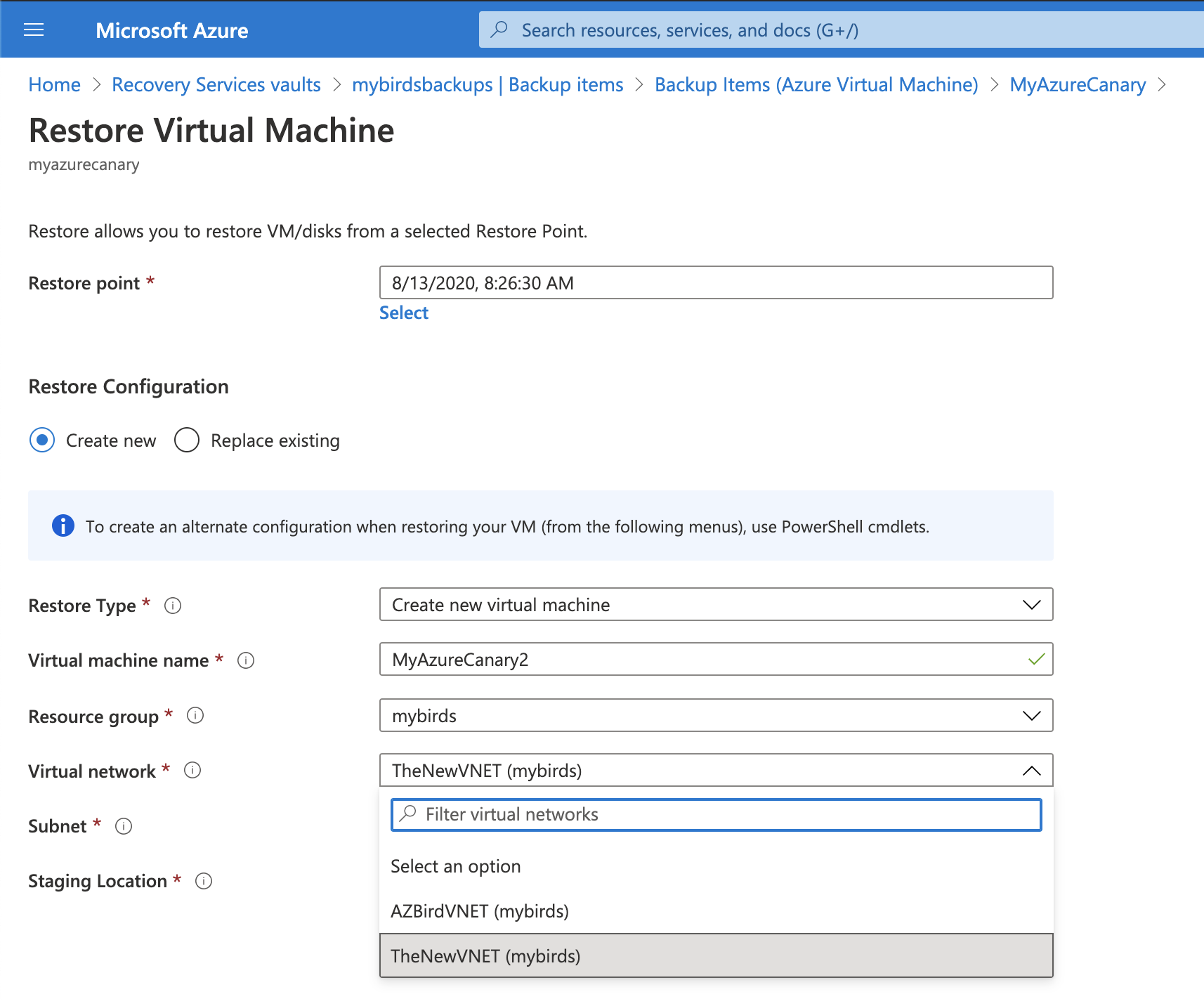Open the Restore Type dropdown
1204x1006 pixels.
pos(716,604)
